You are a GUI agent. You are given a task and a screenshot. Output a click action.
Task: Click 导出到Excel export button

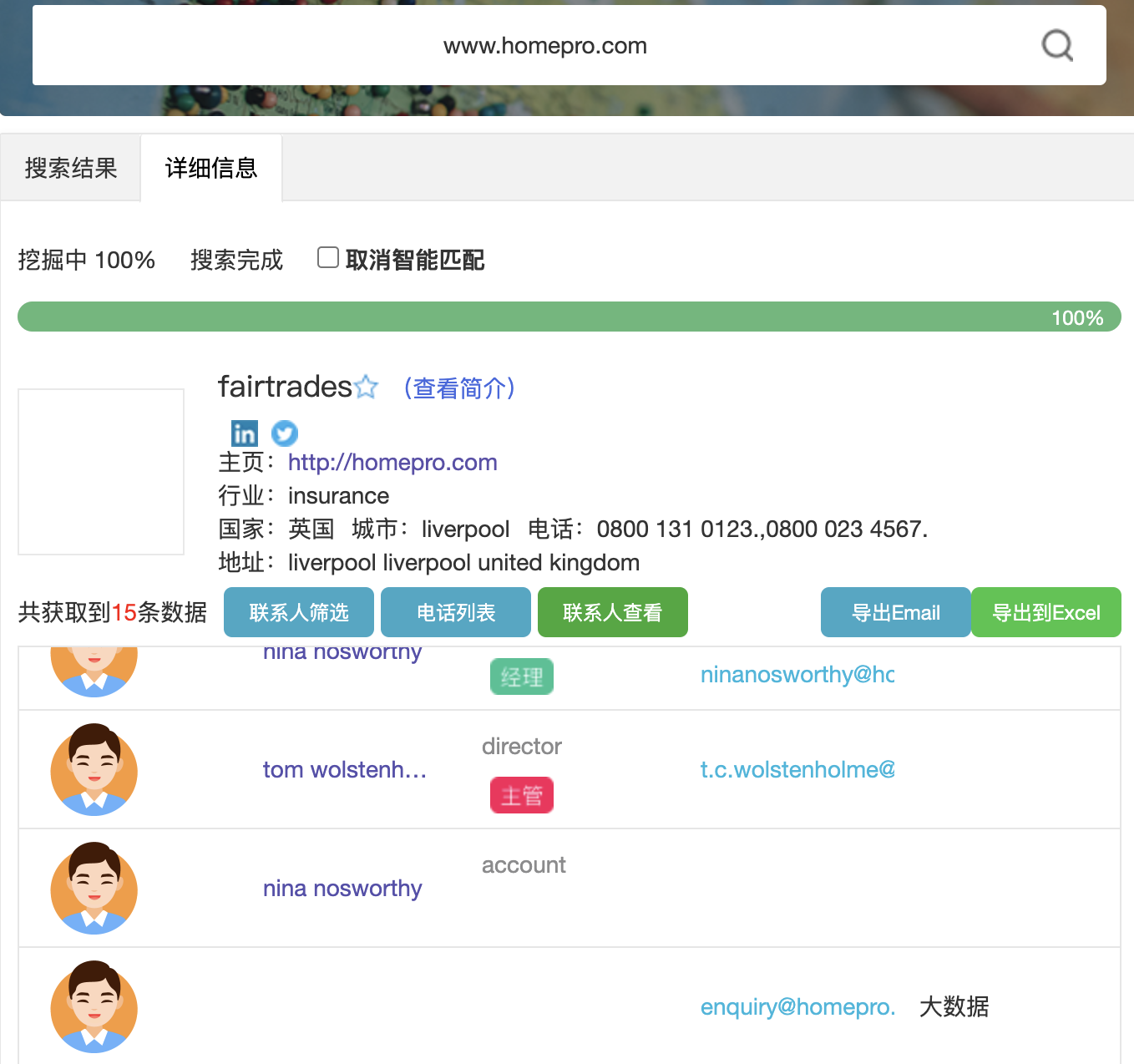(1046, 612)
